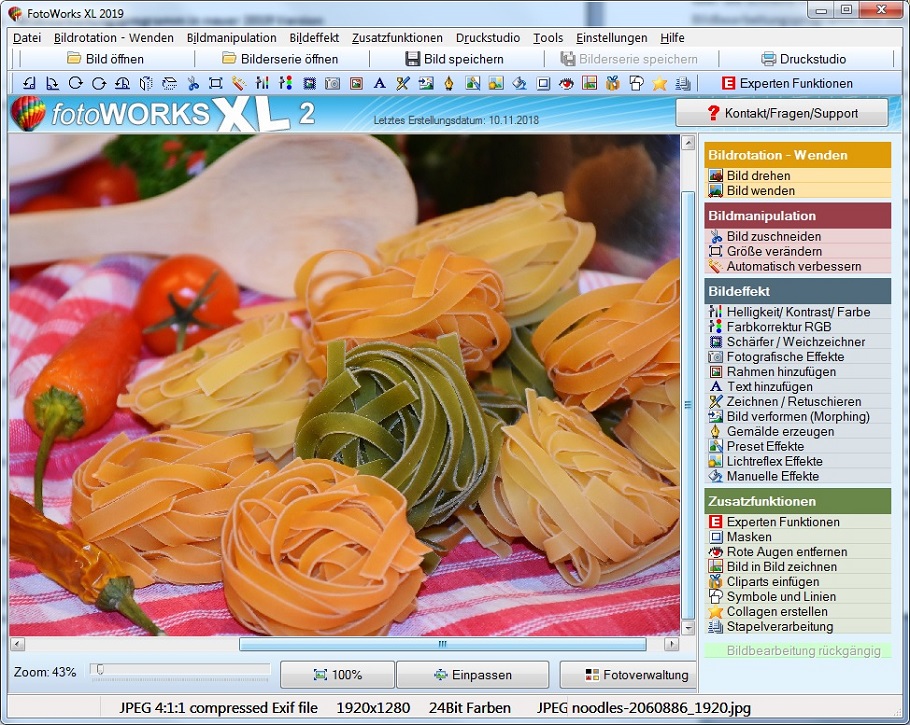Click the Experten Funktionen toolbar button
Viewport: 910px width, 725px height.
[x=787, y=84]
